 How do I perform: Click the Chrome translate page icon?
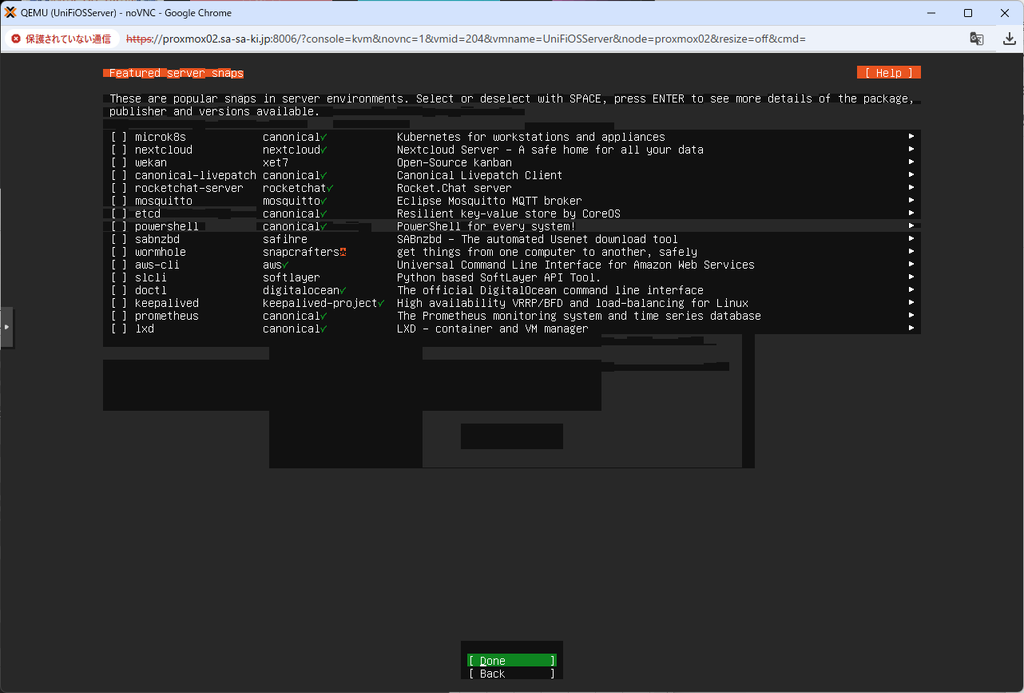coord(976,39)
